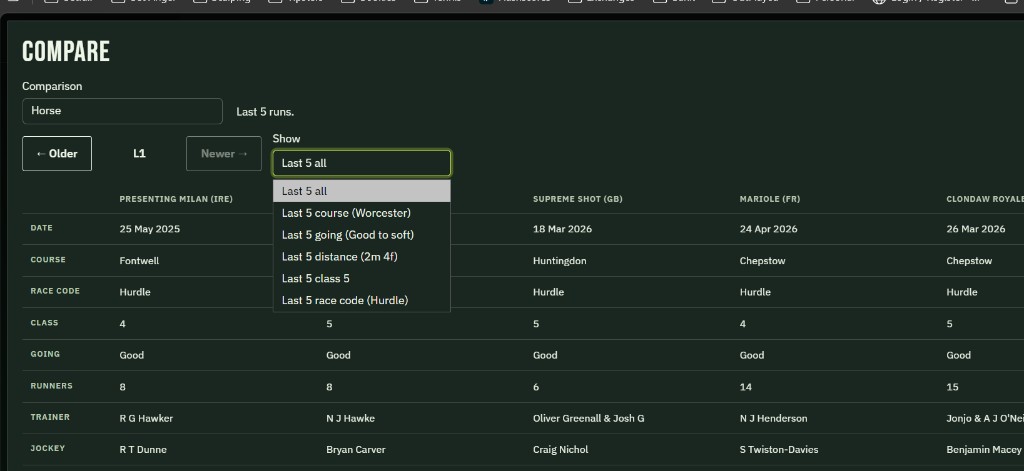The width and height of the screenshot is (1024, 471).
Task: Click the date 18 Mar 2026
Action: (x=562, y=229)
